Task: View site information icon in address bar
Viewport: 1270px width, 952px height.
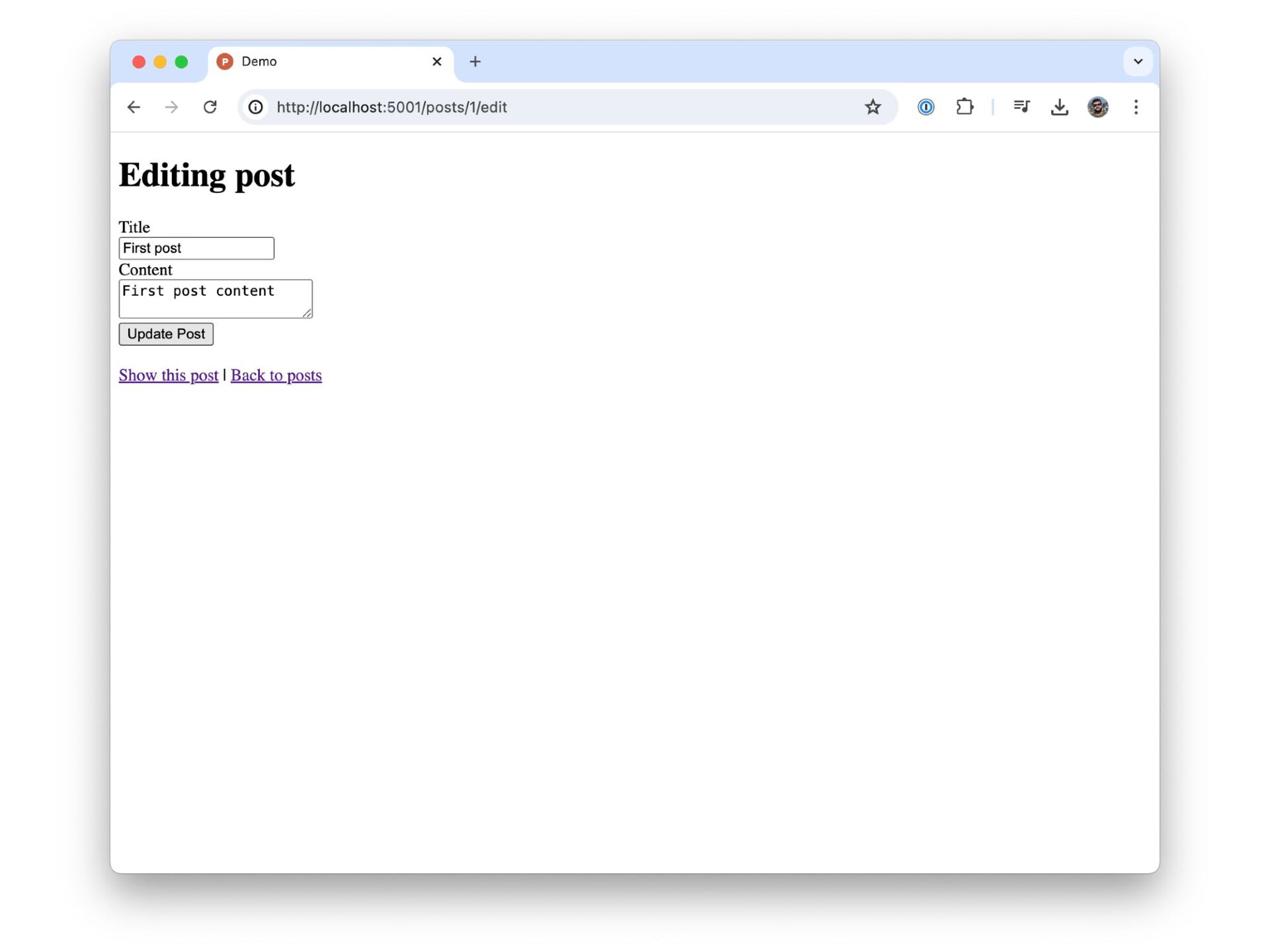Action: [x=255, y=107]
